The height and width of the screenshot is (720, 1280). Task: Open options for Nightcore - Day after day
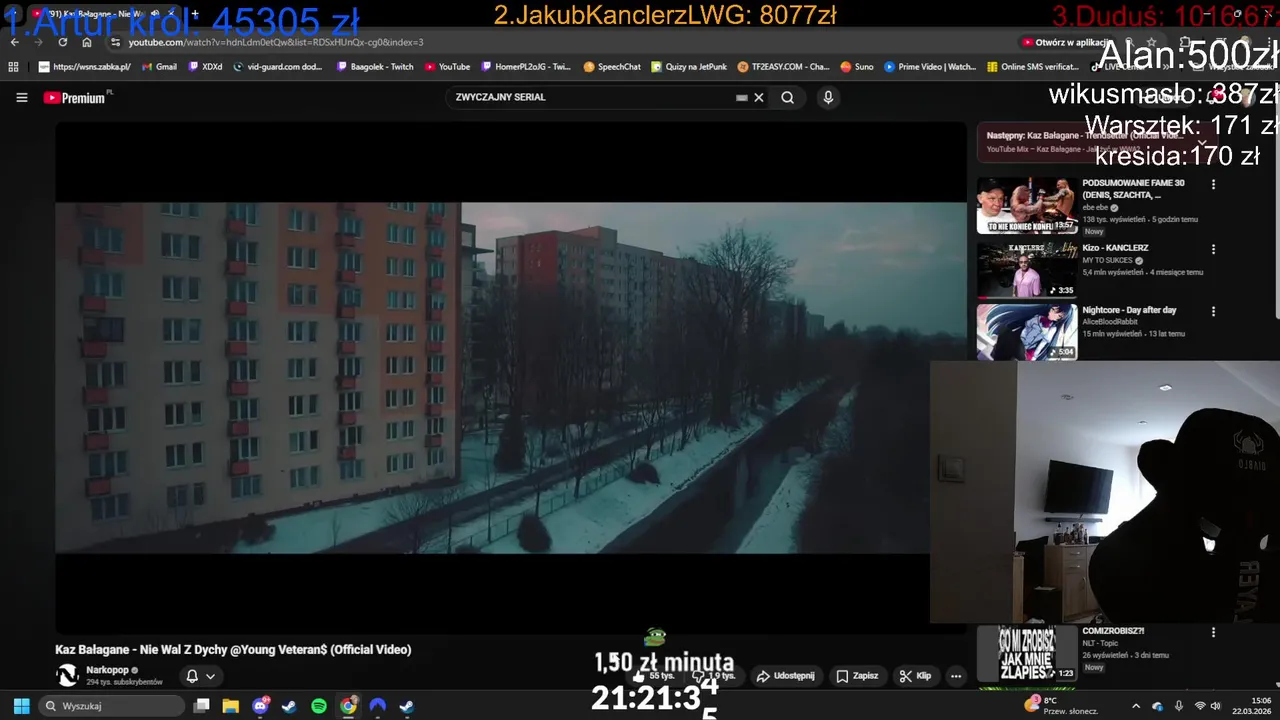coord(1213,311)
